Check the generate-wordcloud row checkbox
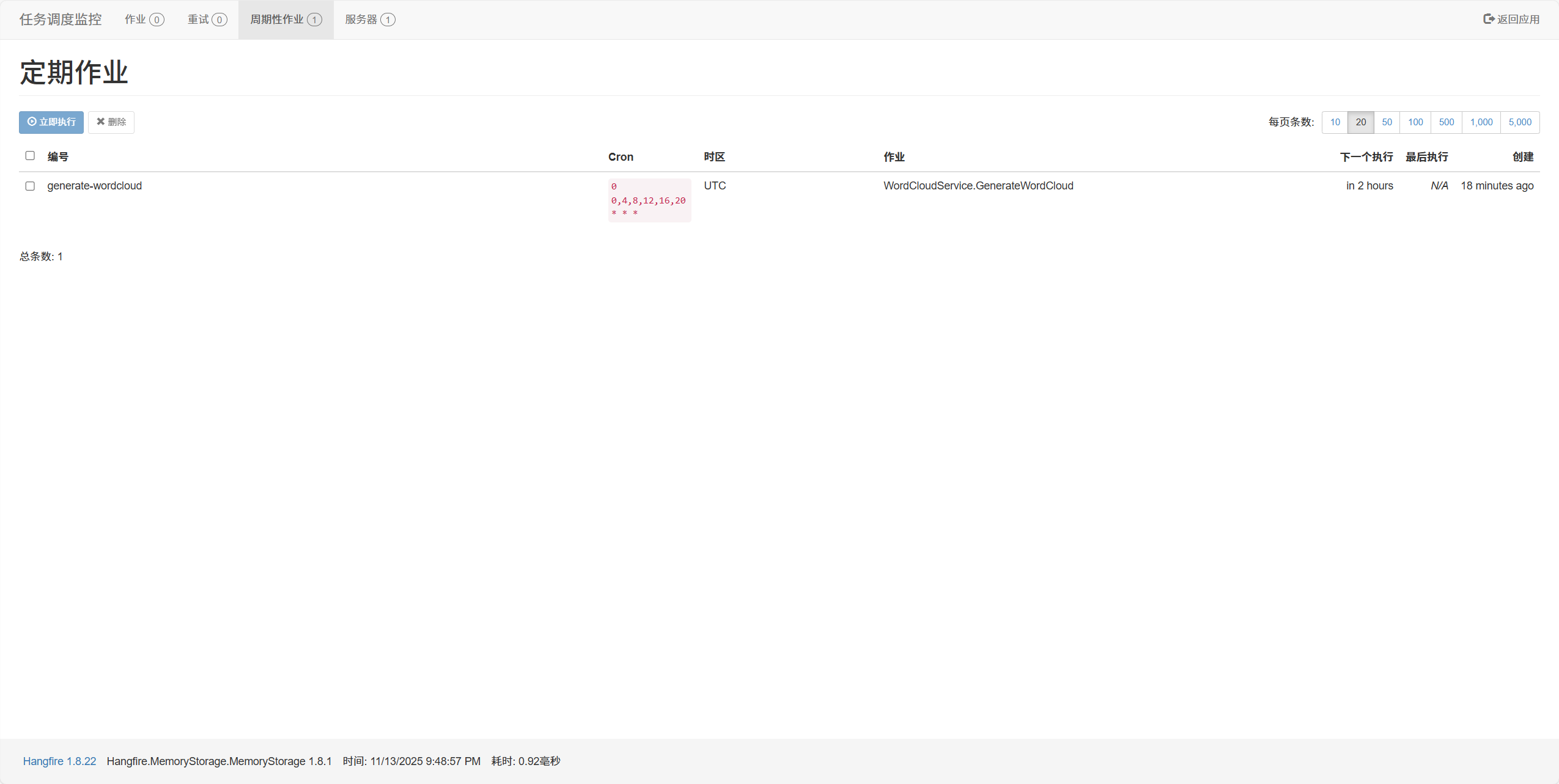This screenshot has width=1559, height=784. (x=30, y=186)
